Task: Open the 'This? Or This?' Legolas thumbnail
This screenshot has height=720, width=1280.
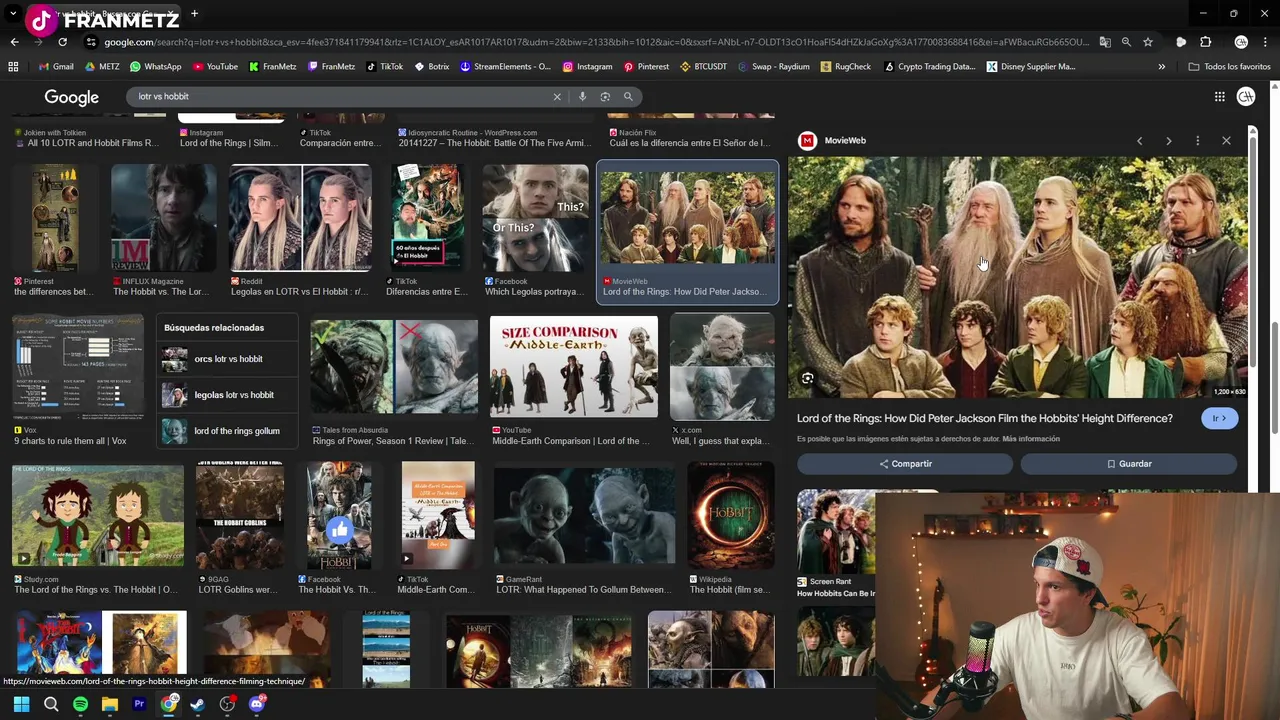Action: [x=535, y=218]
